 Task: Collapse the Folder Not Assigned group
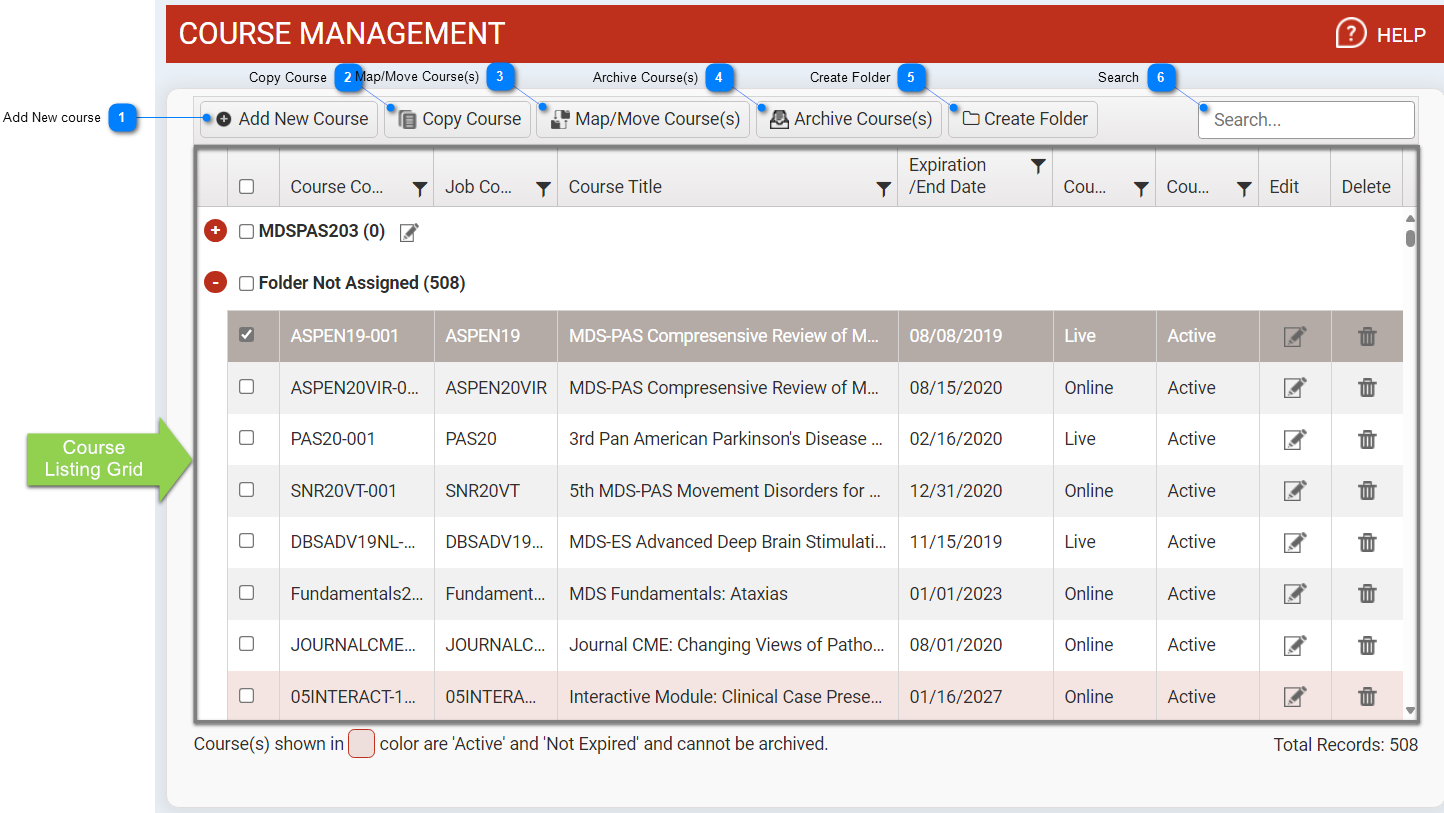tap(215, 283)
